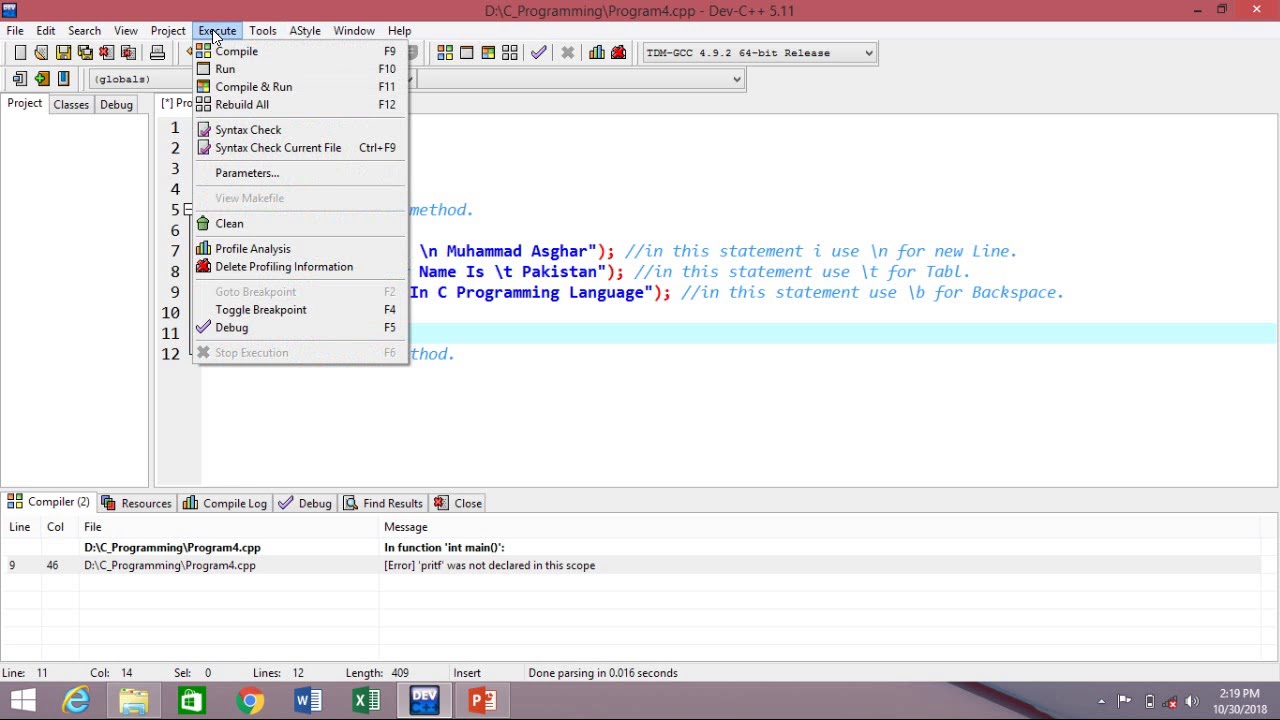The image size is (1280, 720).
Task: Open Internet Explorer from the taskbar
Action: (76, 701)
